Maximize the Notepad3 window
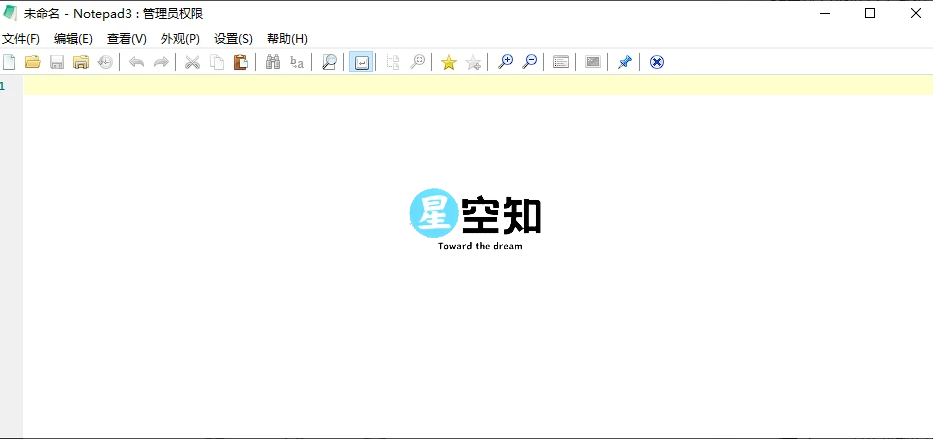The height and width of the screenshot is (439, 933). pyautogui.click(x=870, y=13)
